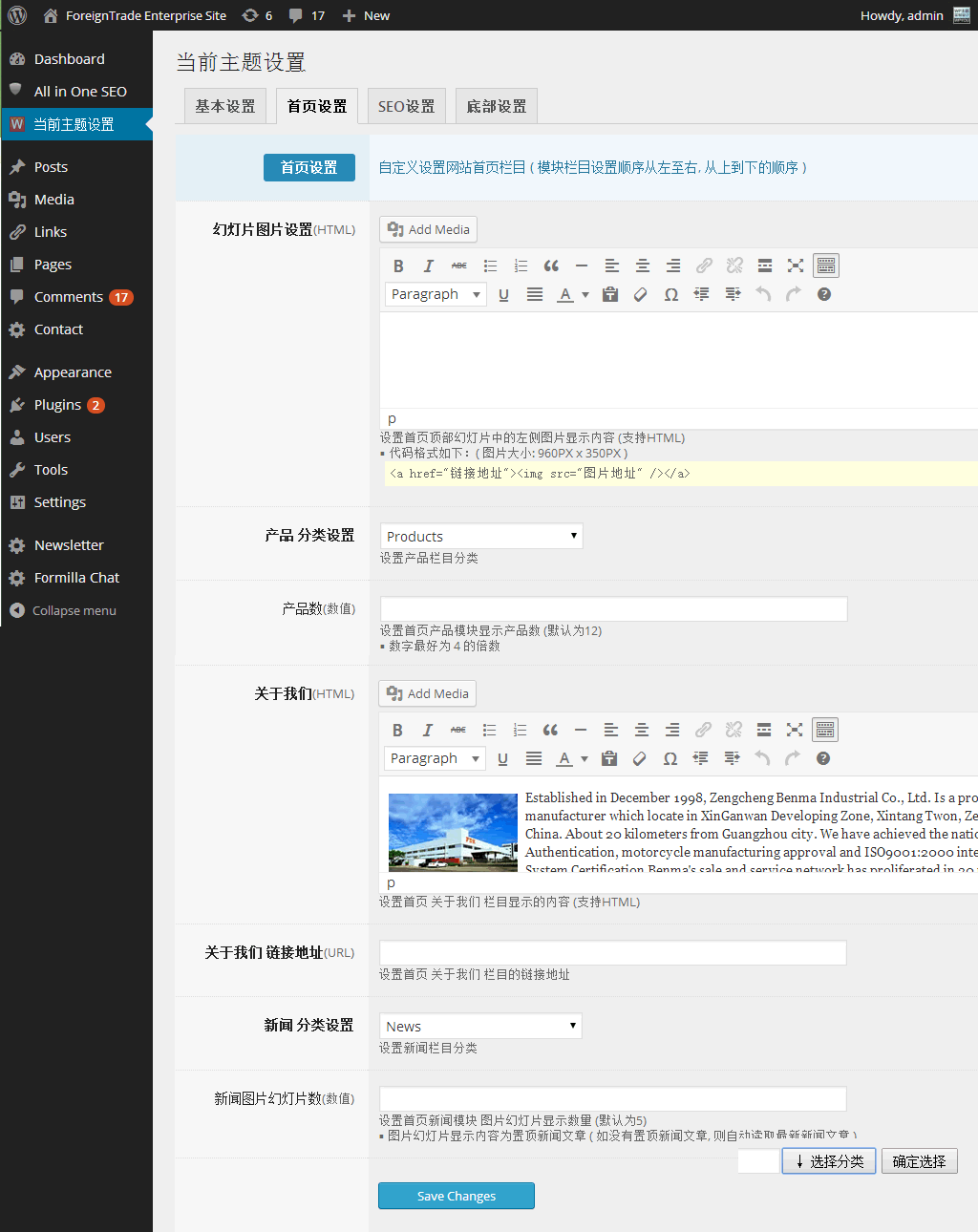
Task: Insert bulleted list in slideshow editor
Action: pyautogui.click(x=490, y=266)
